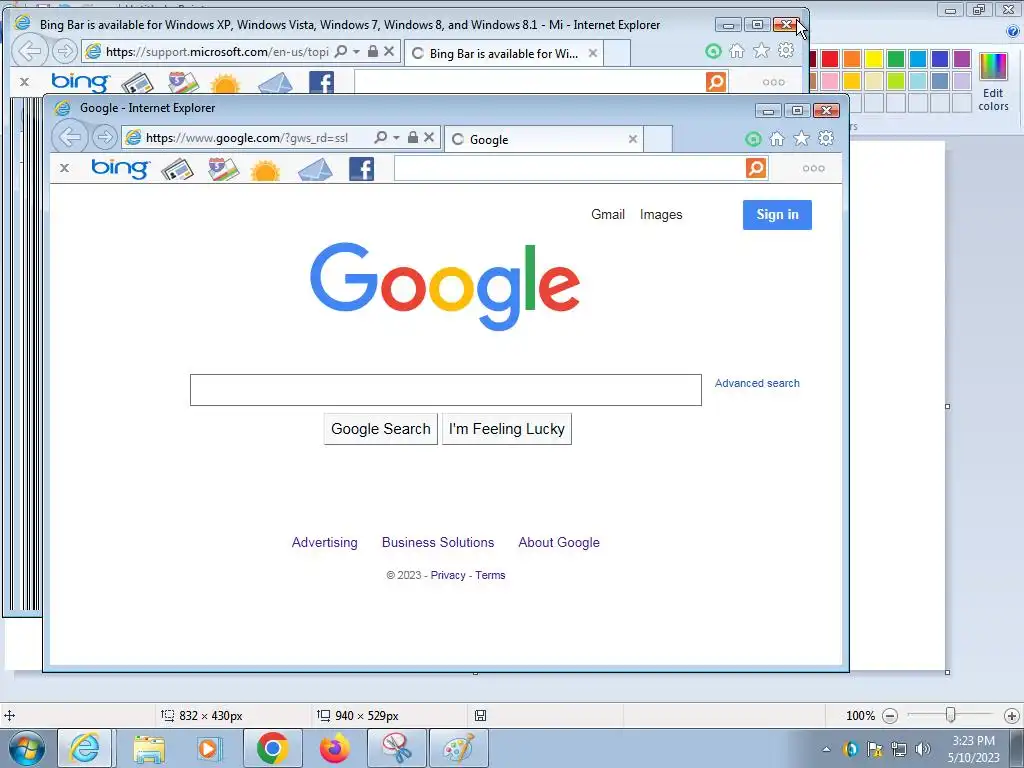
Task: Open Paint Help question mark icon
Action: [x=1013, y=31]
